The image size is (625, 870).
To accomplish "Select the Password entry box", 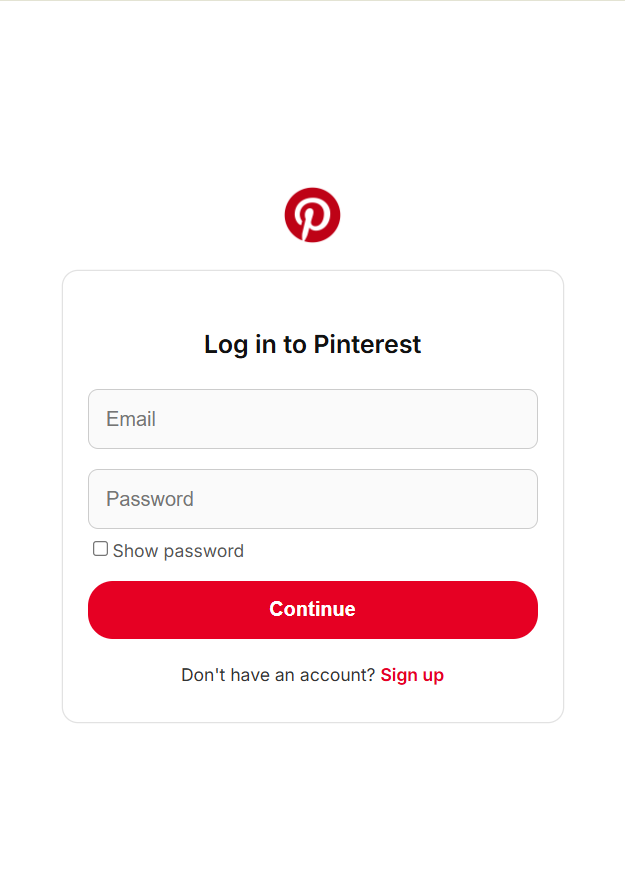I will tap(312, 499).
